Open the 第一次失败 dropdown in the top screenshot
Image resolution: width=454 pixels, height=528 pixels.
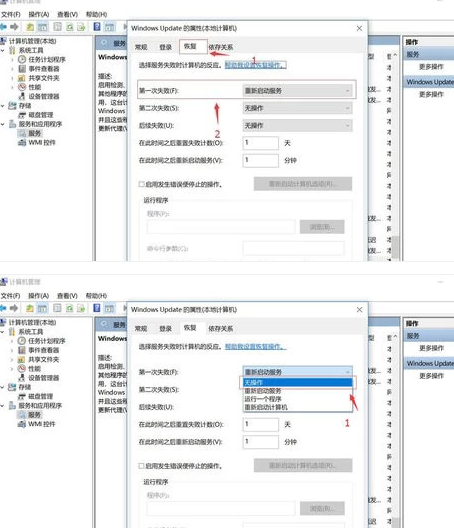click(297, 90)
